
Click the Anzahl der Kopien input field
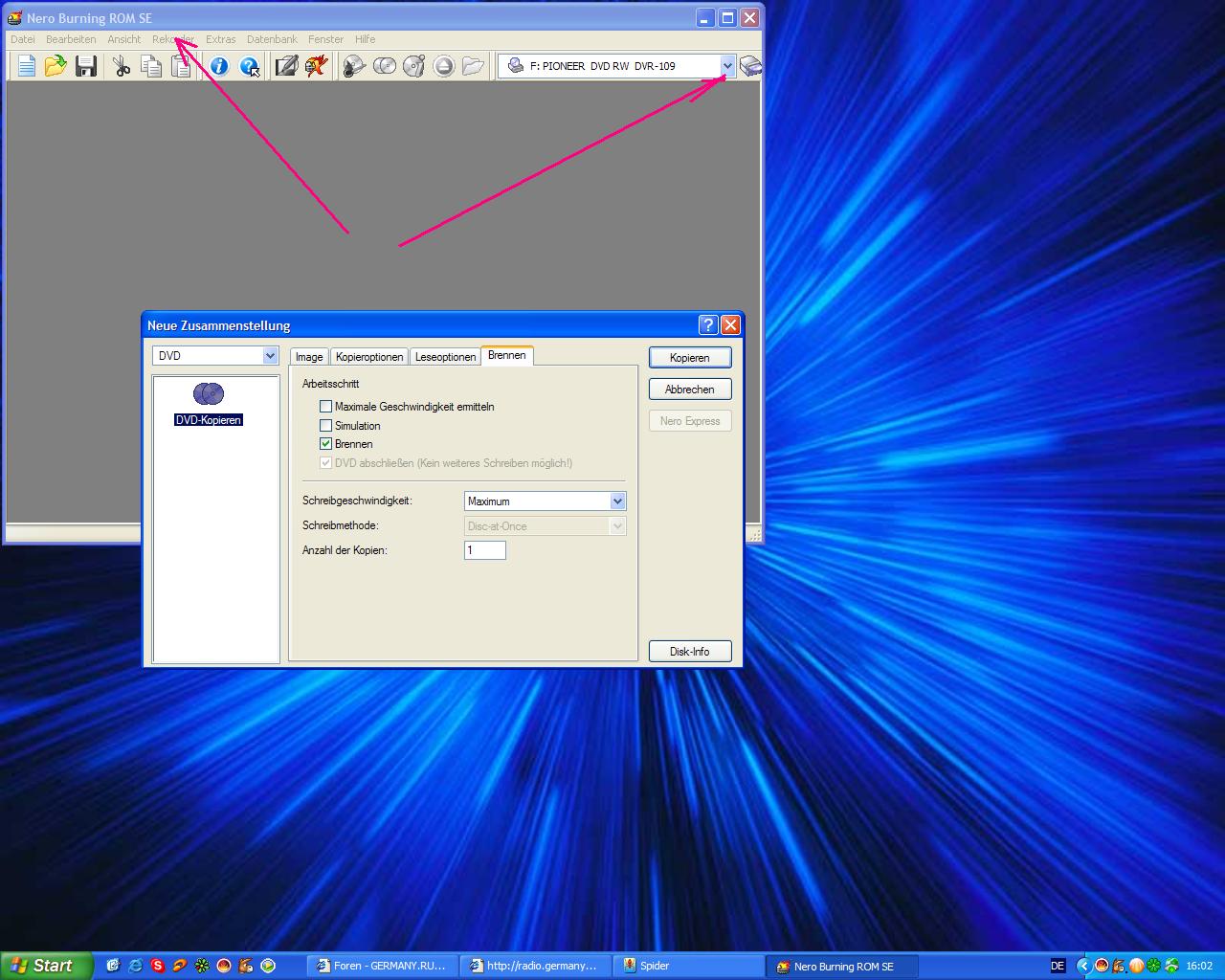[x=485, y=550]
